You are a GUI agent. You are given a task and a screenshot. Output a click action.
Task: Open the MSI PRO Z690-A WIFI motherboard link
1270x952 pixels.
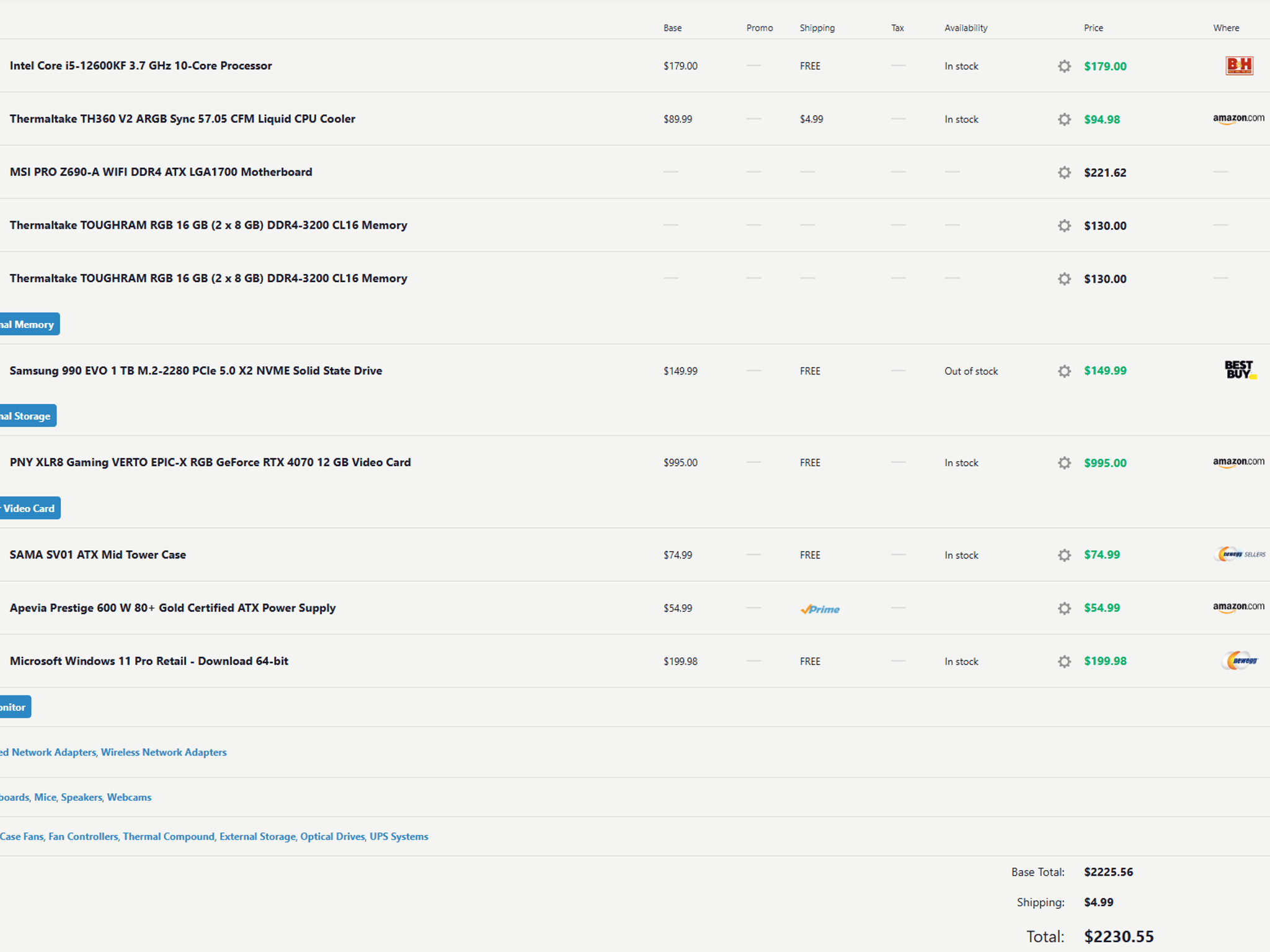161,172
